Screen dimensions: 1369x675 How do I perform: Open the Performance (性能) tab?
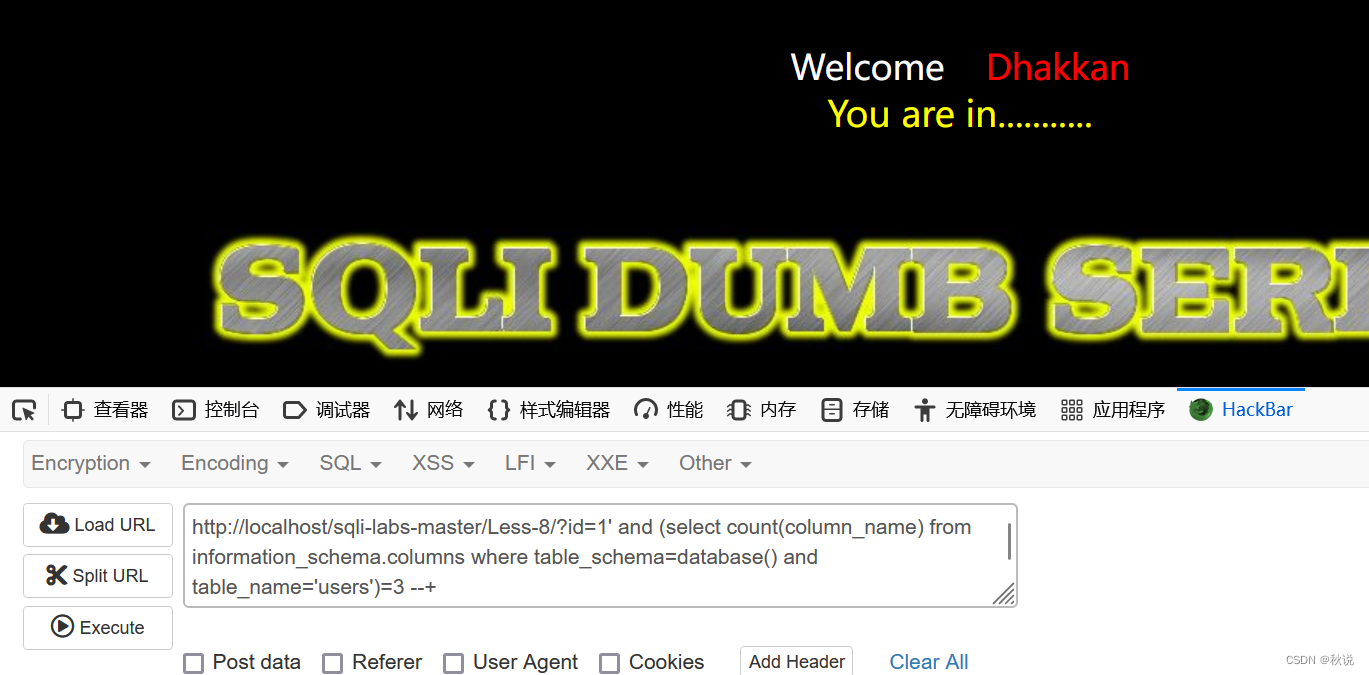(x=668, y=410)
